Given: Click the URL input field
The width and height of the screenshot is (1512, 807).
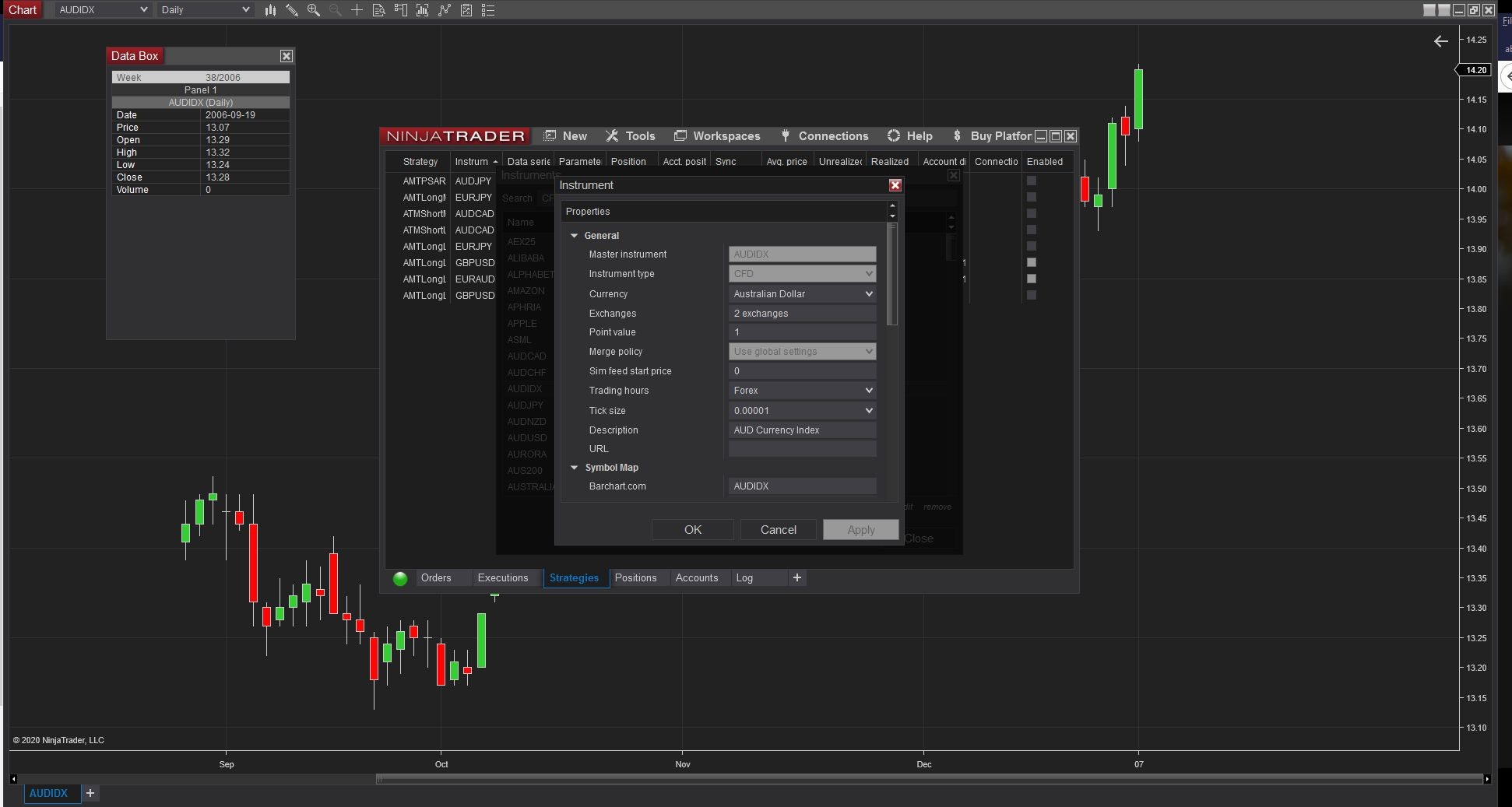Looking at the screenshot, I should (x=802, y=449).
